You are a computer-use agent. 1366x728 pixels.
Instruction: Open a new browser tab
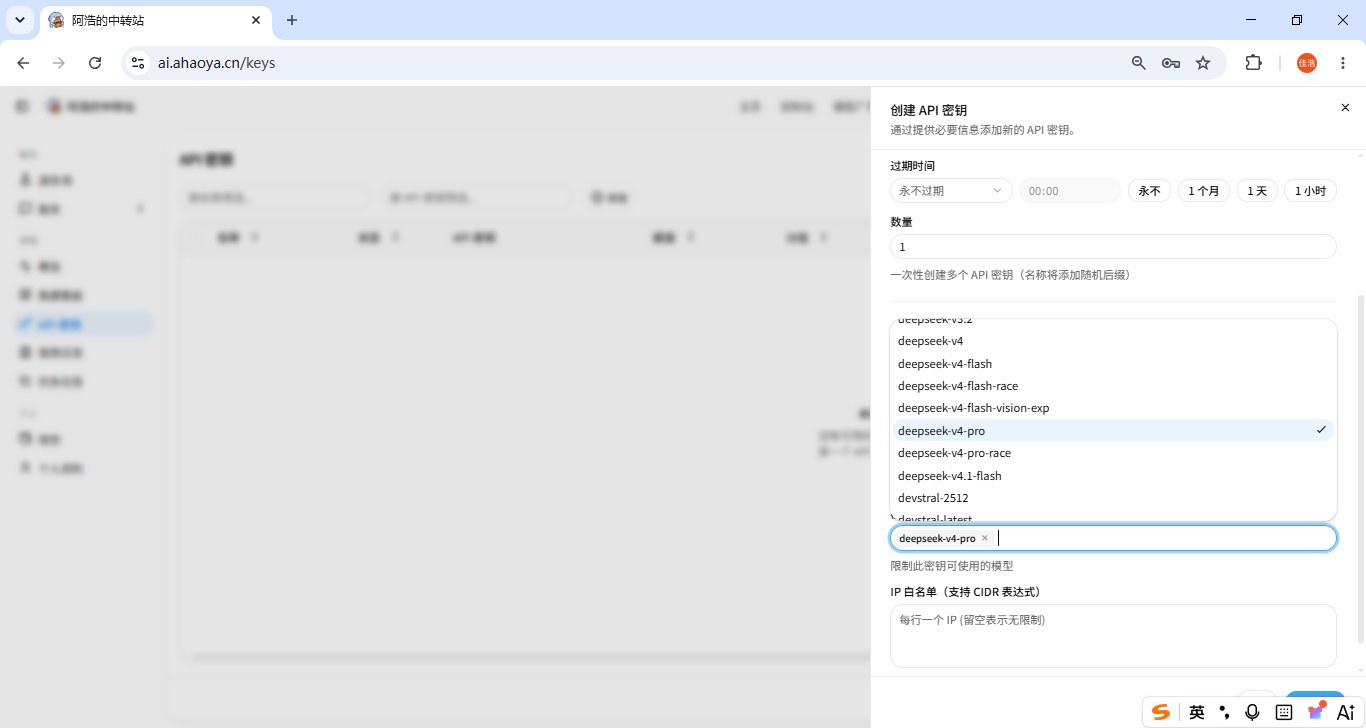[x=292, y=20]
